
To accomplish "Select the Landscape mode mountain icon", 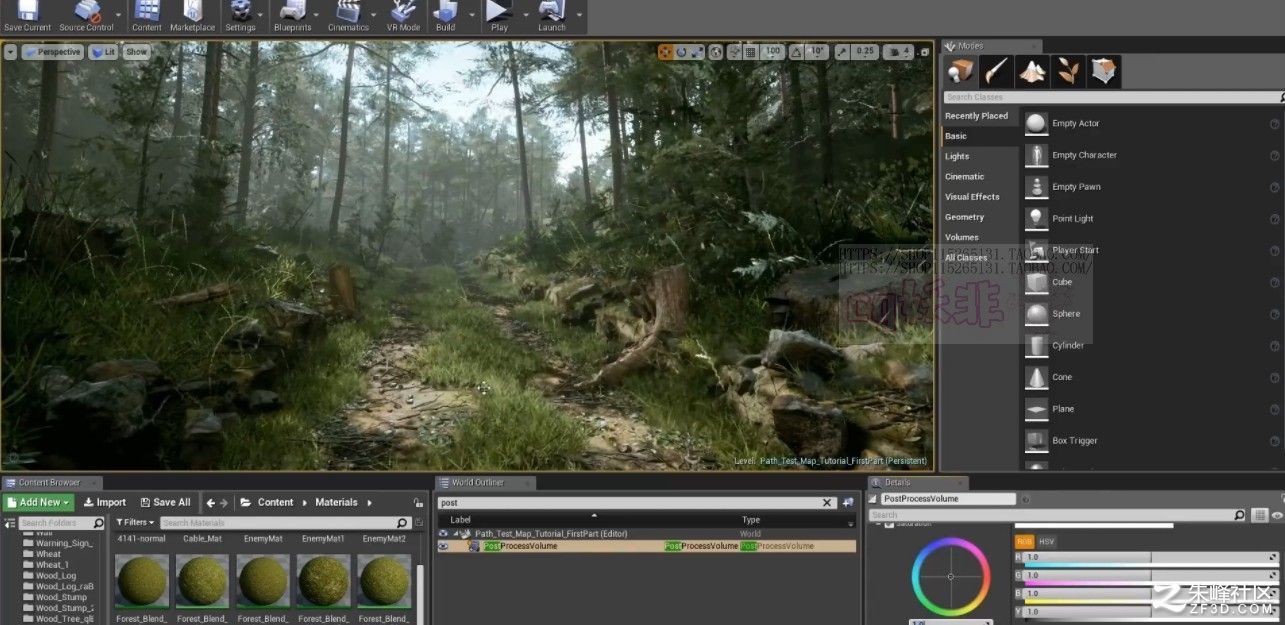I will [x=1032, y=71].
